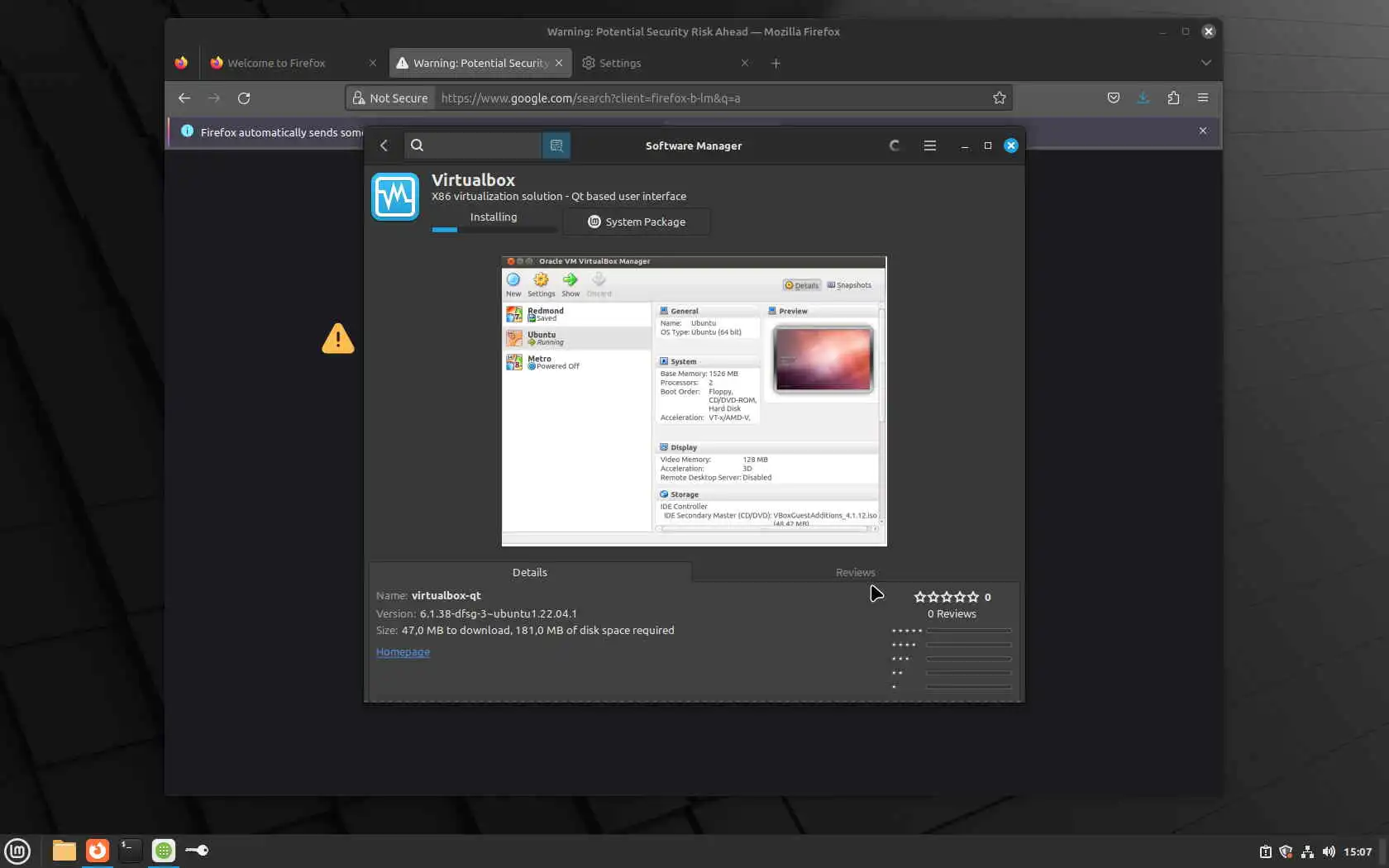Open the Software Manager hamburger menu
Image resolution: width=1389 pixels, height=868 pixels.
pyautogui.click(x=930, y=145)
